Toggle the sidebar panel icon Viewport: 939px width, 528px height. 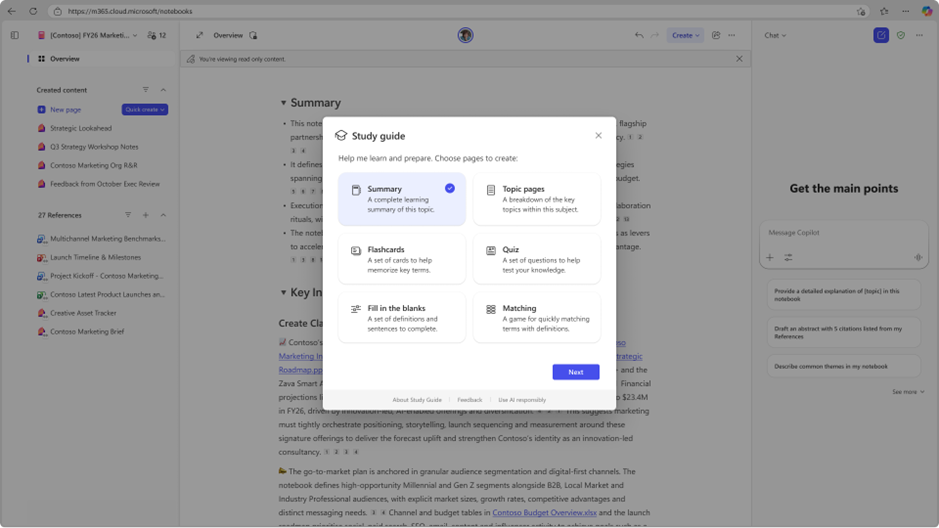pyautogui.click(x=14, y=35)
